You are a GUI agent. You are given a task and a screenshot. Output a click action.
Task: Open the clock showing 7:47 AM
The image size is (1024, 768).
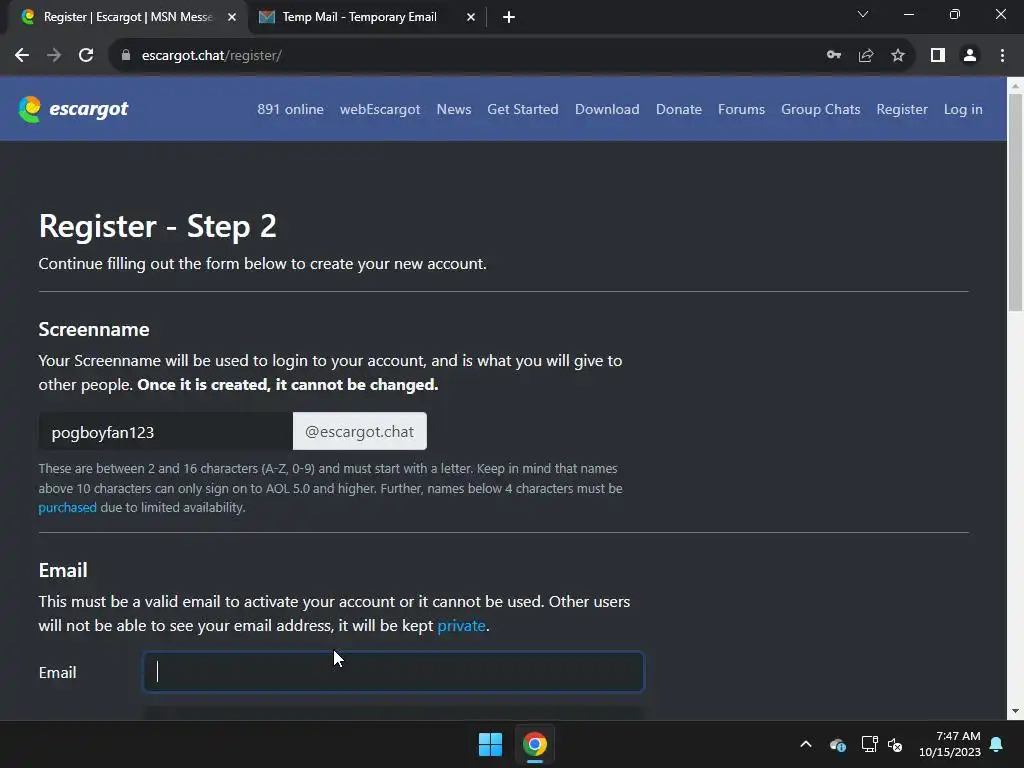point(950,744)
